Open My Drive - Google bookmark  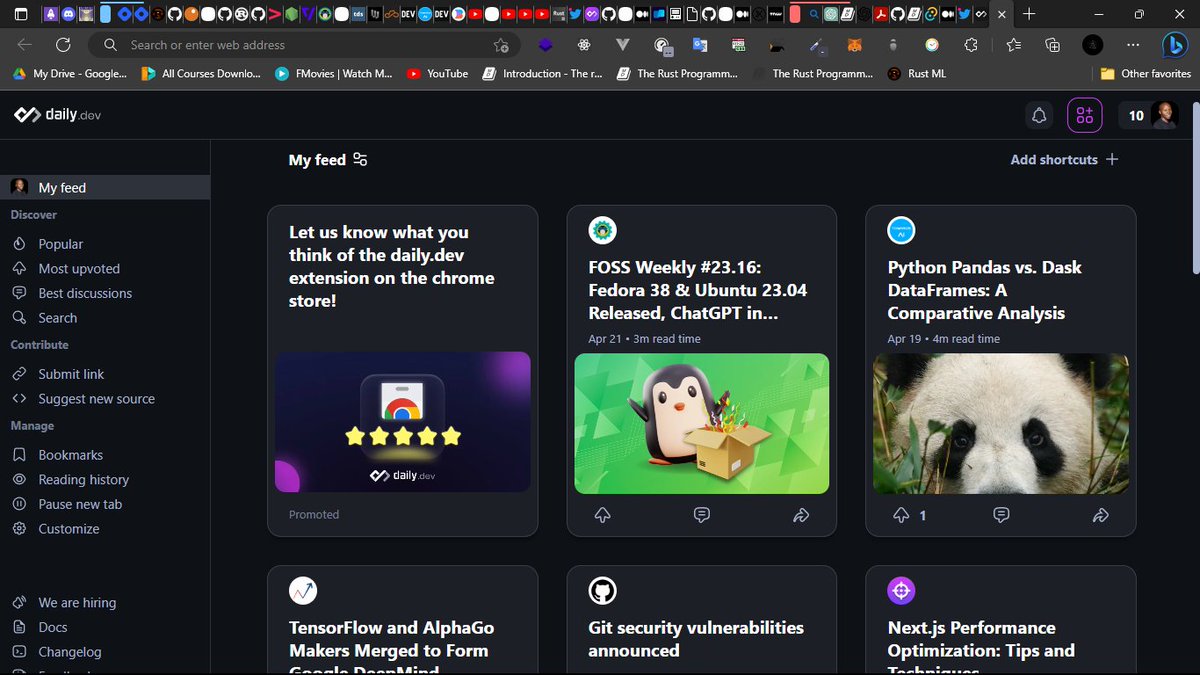(70, 73)
